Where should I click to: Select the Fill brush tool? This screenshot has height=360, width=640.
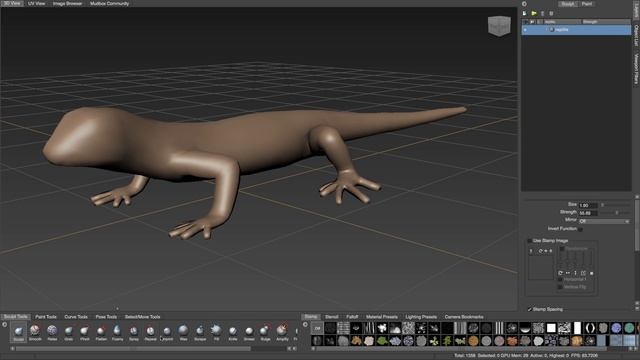click(216, 331)
